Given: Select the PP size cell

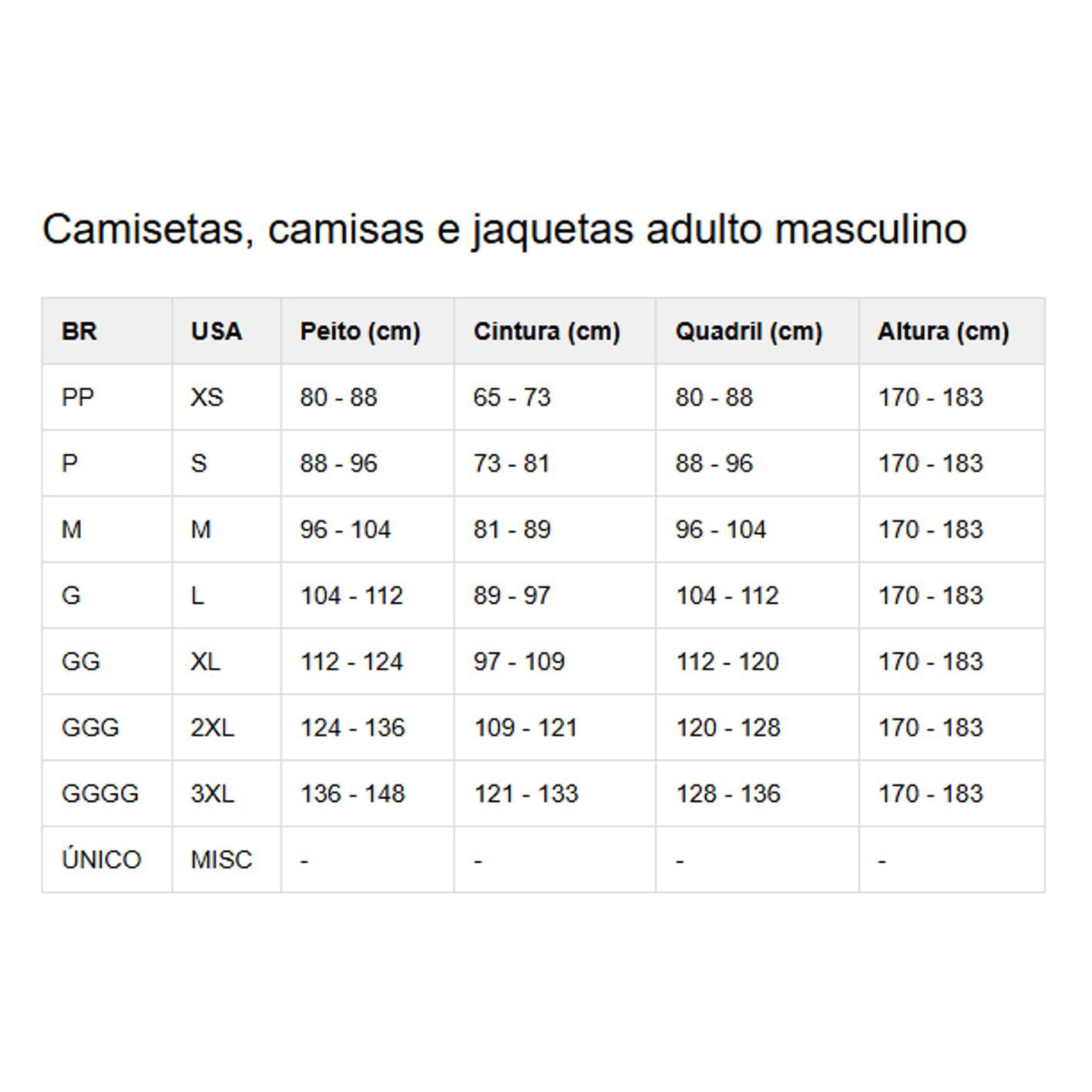Looking at the screenshot, I should coord(78,398).
